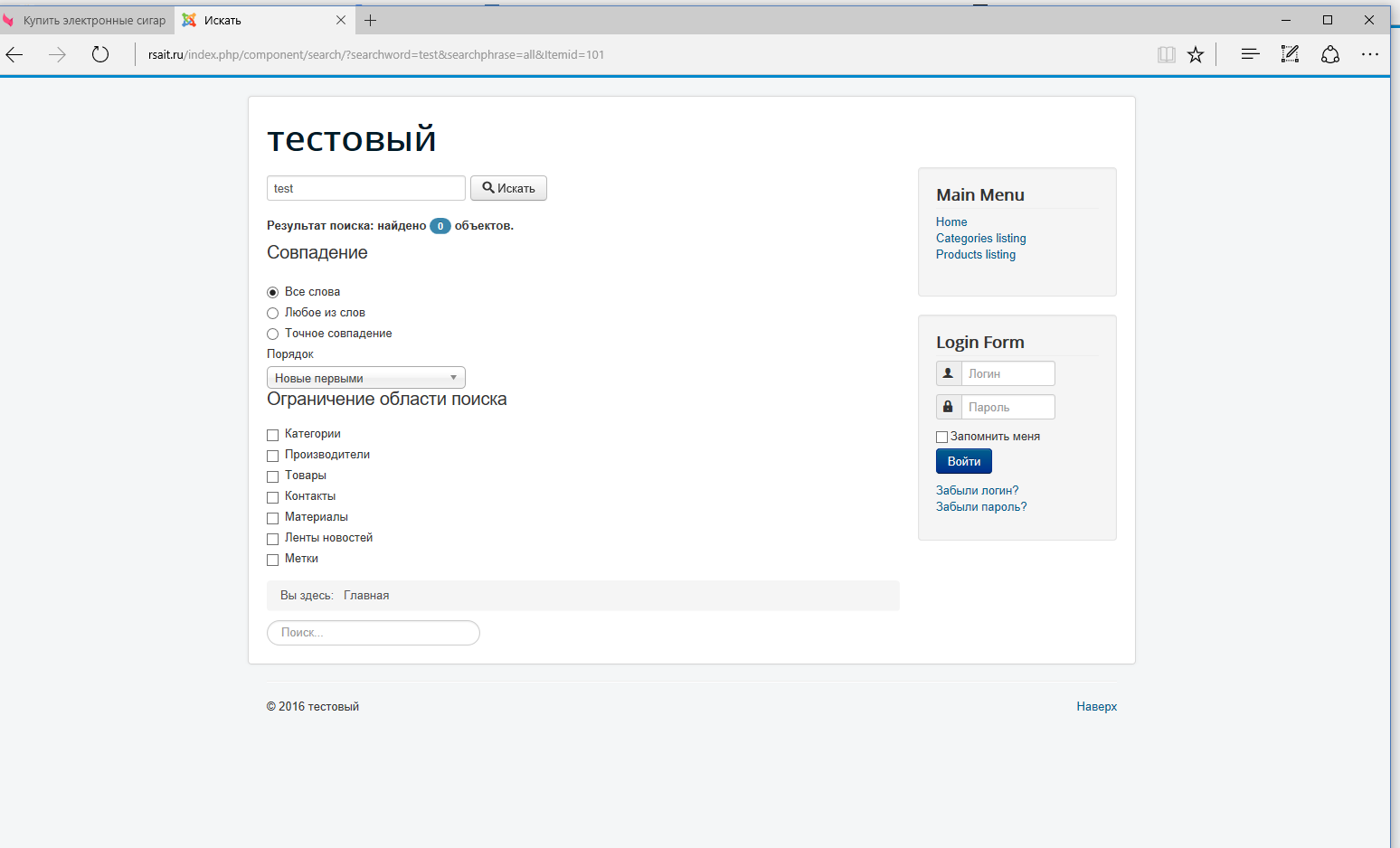Image resolution: width=1400 pixels, height=848 pixels.
Task: Open the share icon in toolbar
Action: coord(1330,55)
